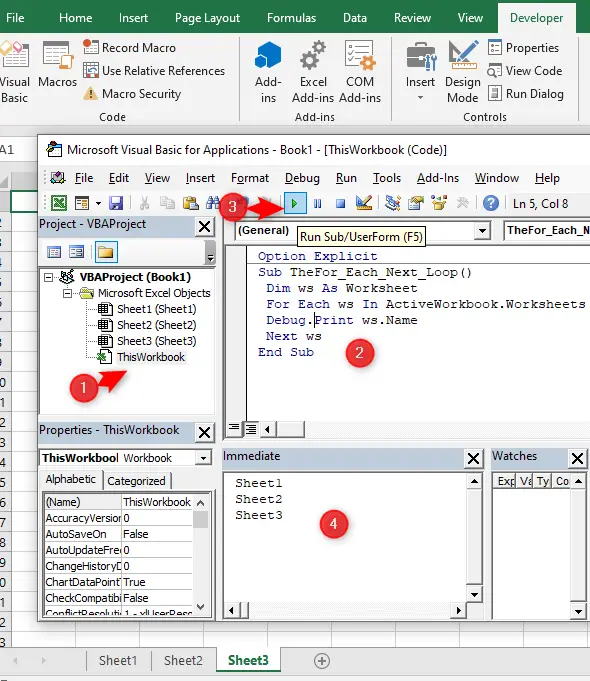Click Immediate window scroll down arrow
The height and width of the screenshot is (681, 590).
(474, 594)
